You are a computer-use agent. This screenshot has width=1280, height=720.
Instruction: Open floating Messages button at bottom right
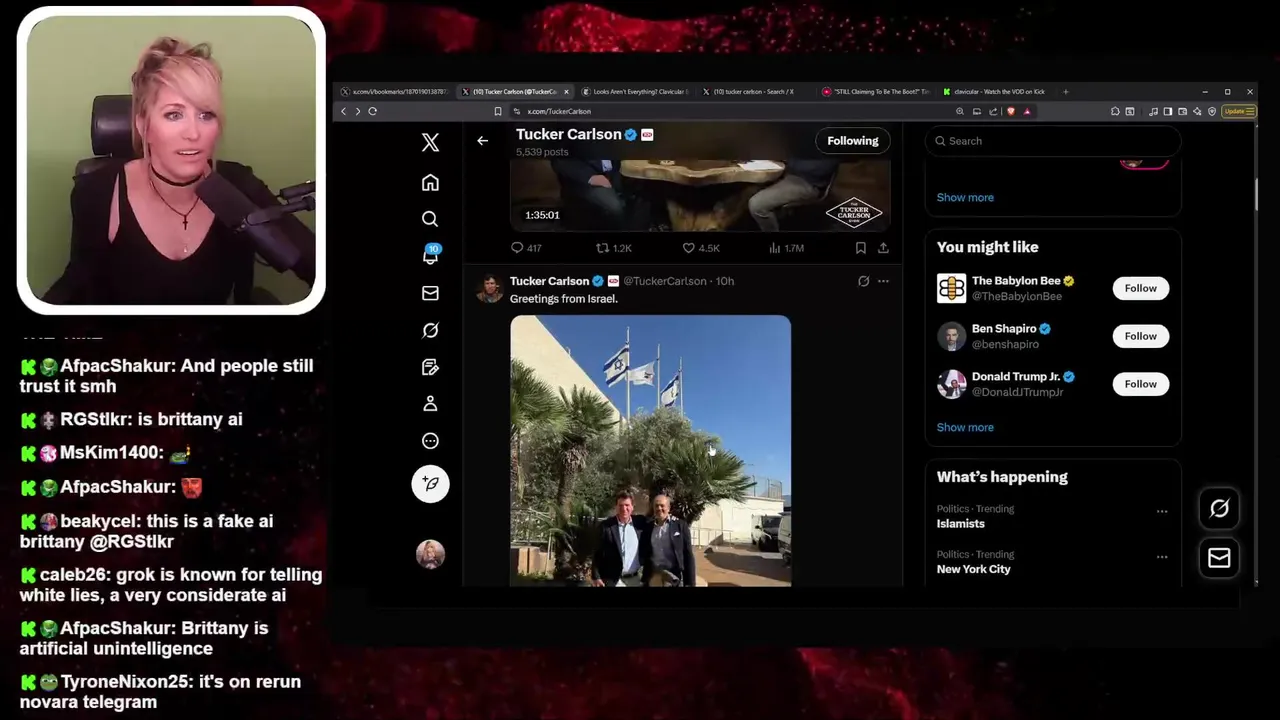coord(1219,558)
